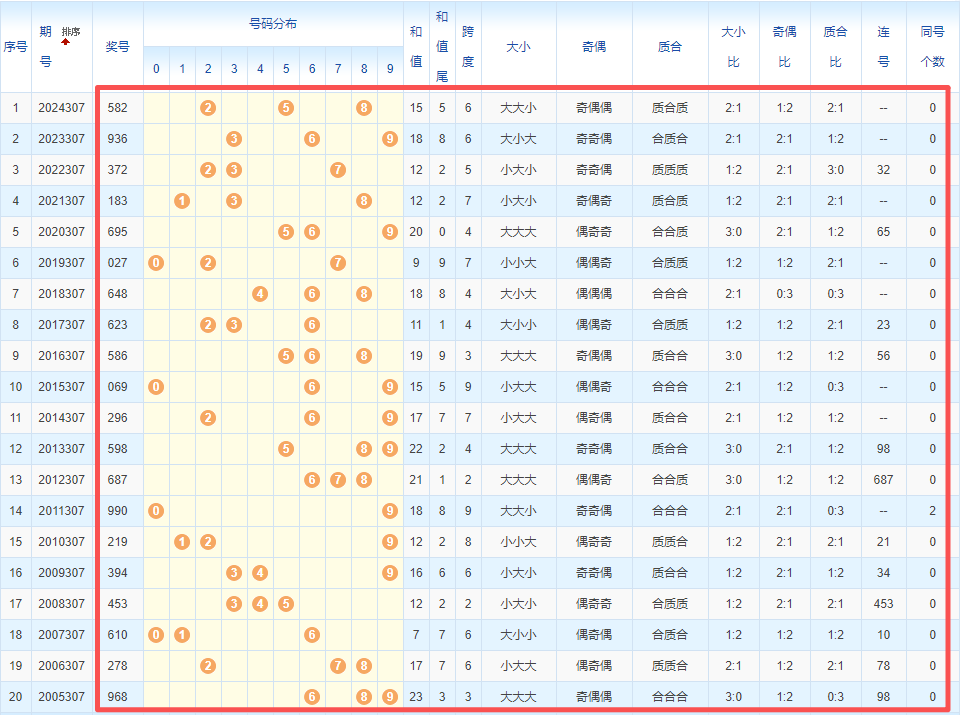The height and width of the screenshot is (715, 960).
Task: Click the 奖号 column header
Action: tap(118, 47)
